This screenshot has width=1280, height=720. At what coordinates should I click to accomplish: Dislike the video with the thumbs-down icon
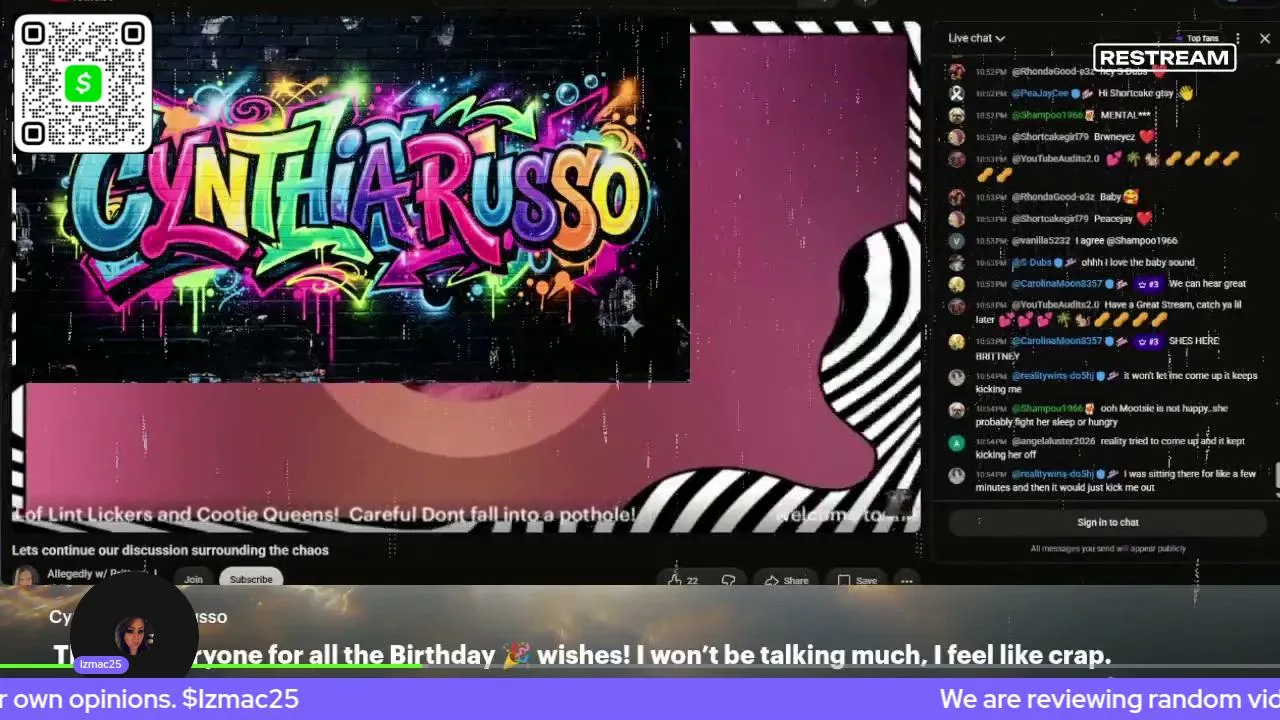point(728,580)
